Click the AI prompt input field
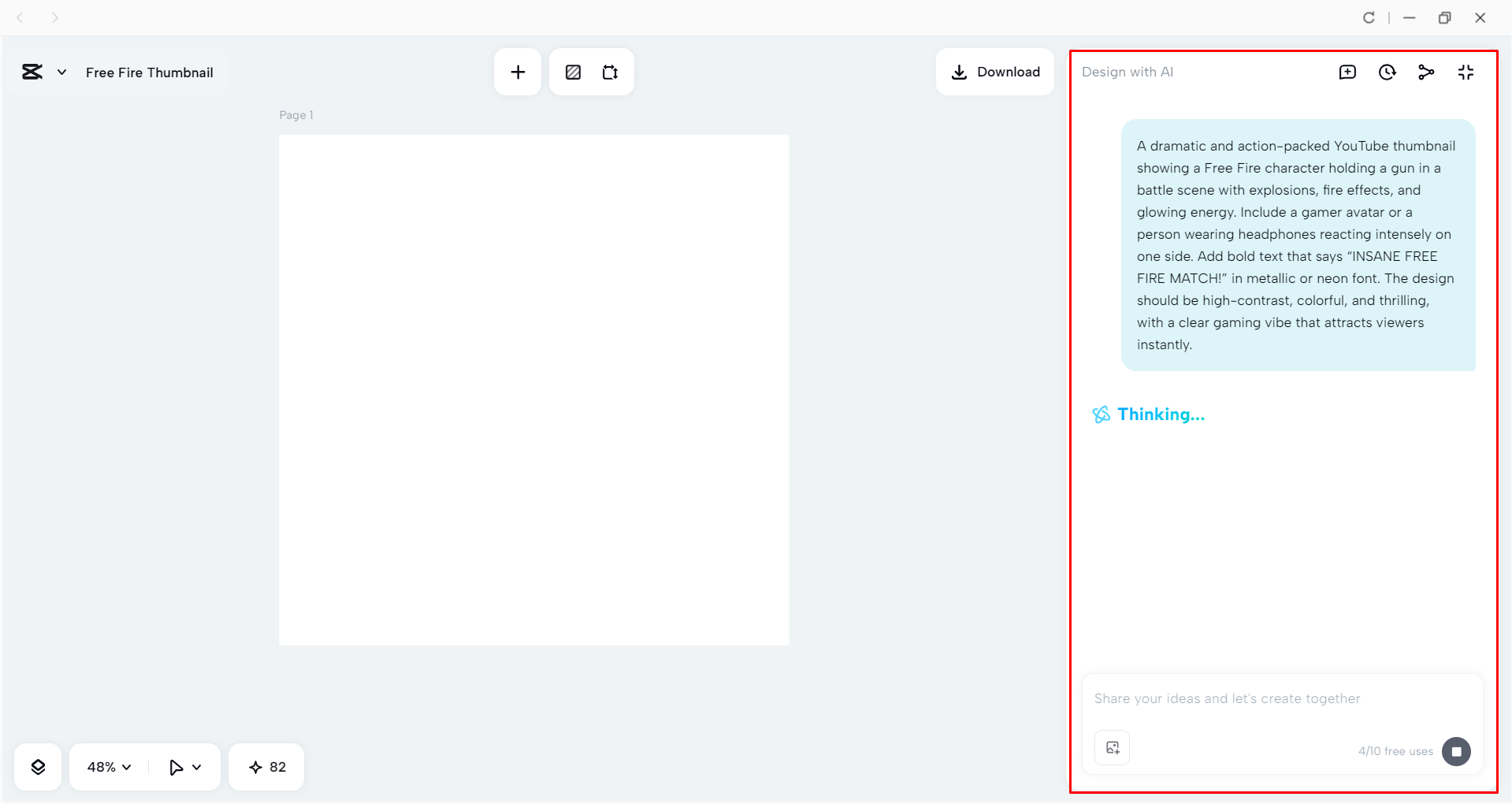 point(1282,698)
